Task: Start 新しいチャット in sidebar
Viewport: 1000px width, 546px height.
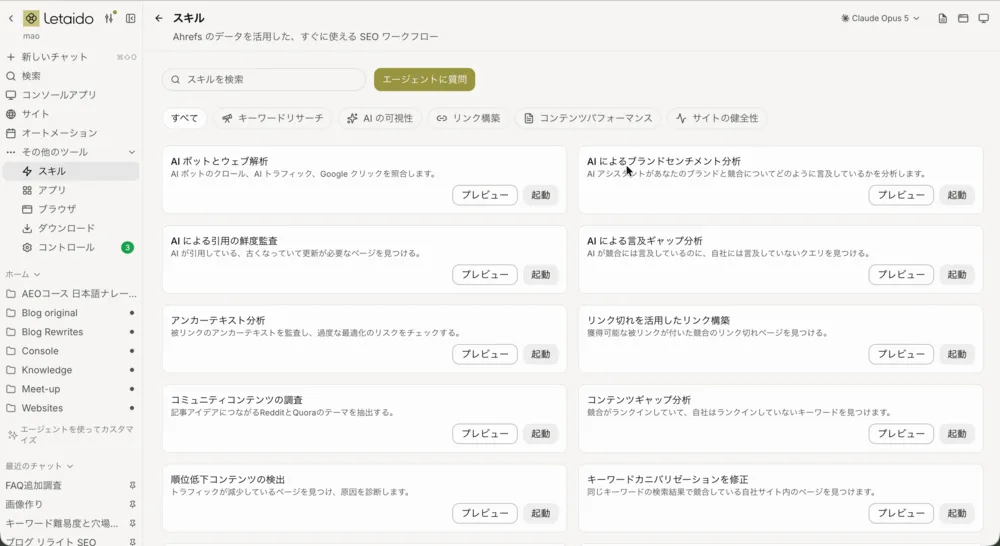Action: pyautogui.click(x=71, y=57)
